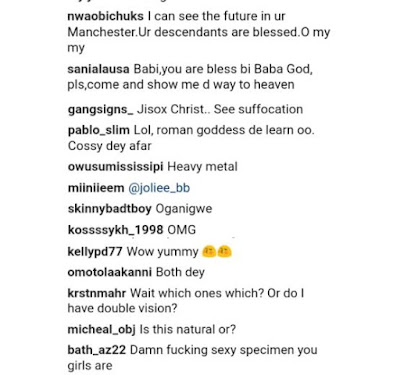
Task: Click the "Oganigwe" comment text
Action: point(184,209)
